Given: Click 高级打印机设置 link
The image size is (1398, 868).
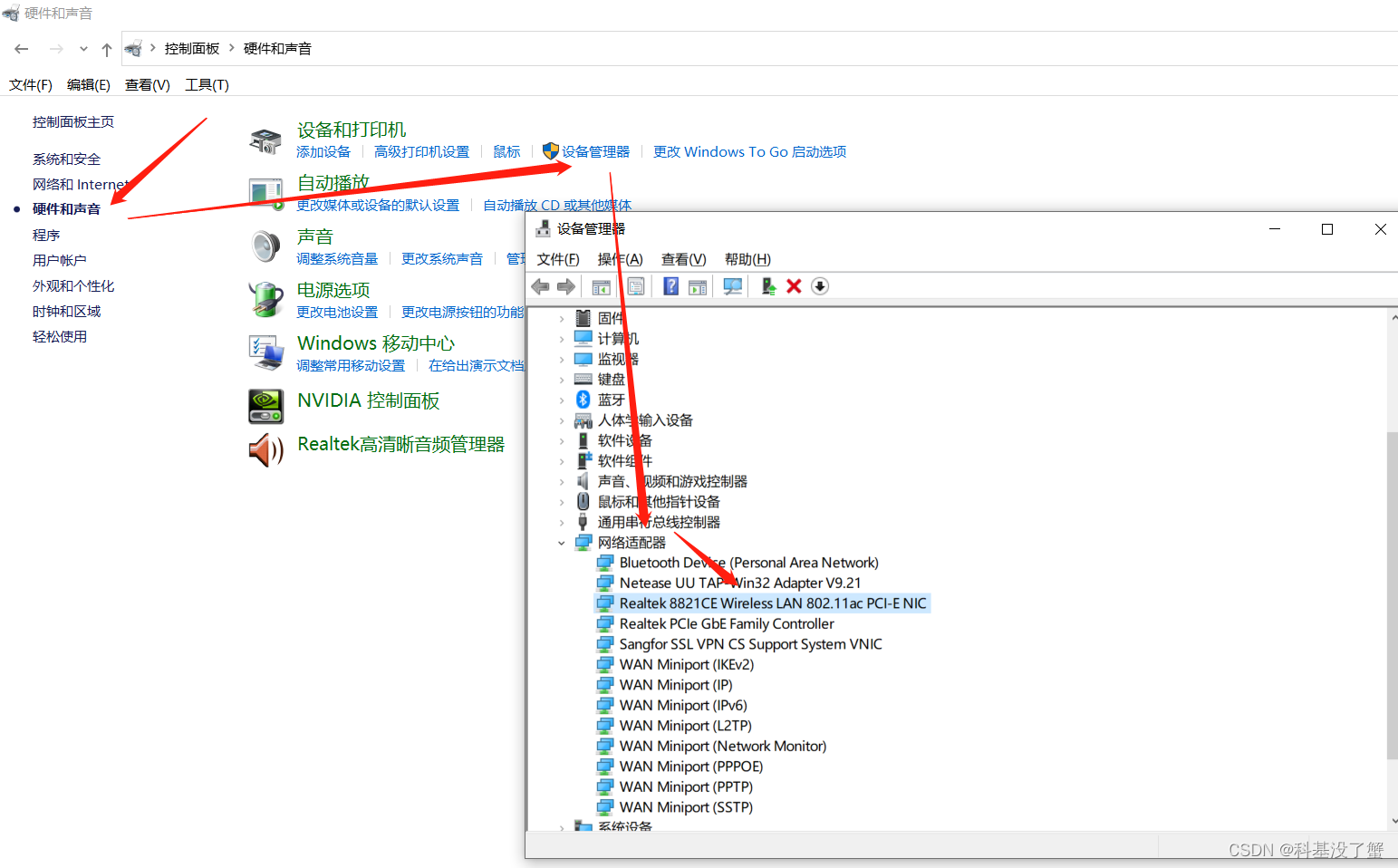Looking at the screenshot, I should tap(422, 152).
